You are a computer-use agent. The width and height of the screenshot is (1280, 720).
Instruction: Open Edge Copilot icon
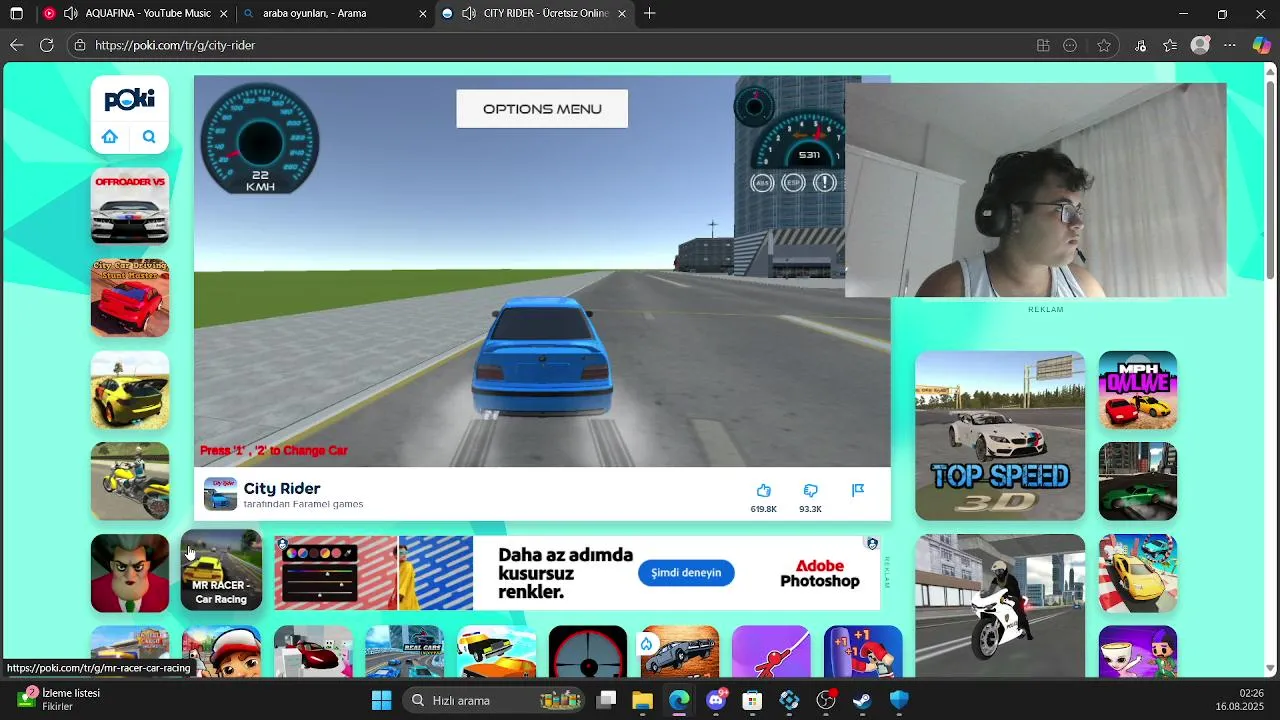(x=1262, y=45)
